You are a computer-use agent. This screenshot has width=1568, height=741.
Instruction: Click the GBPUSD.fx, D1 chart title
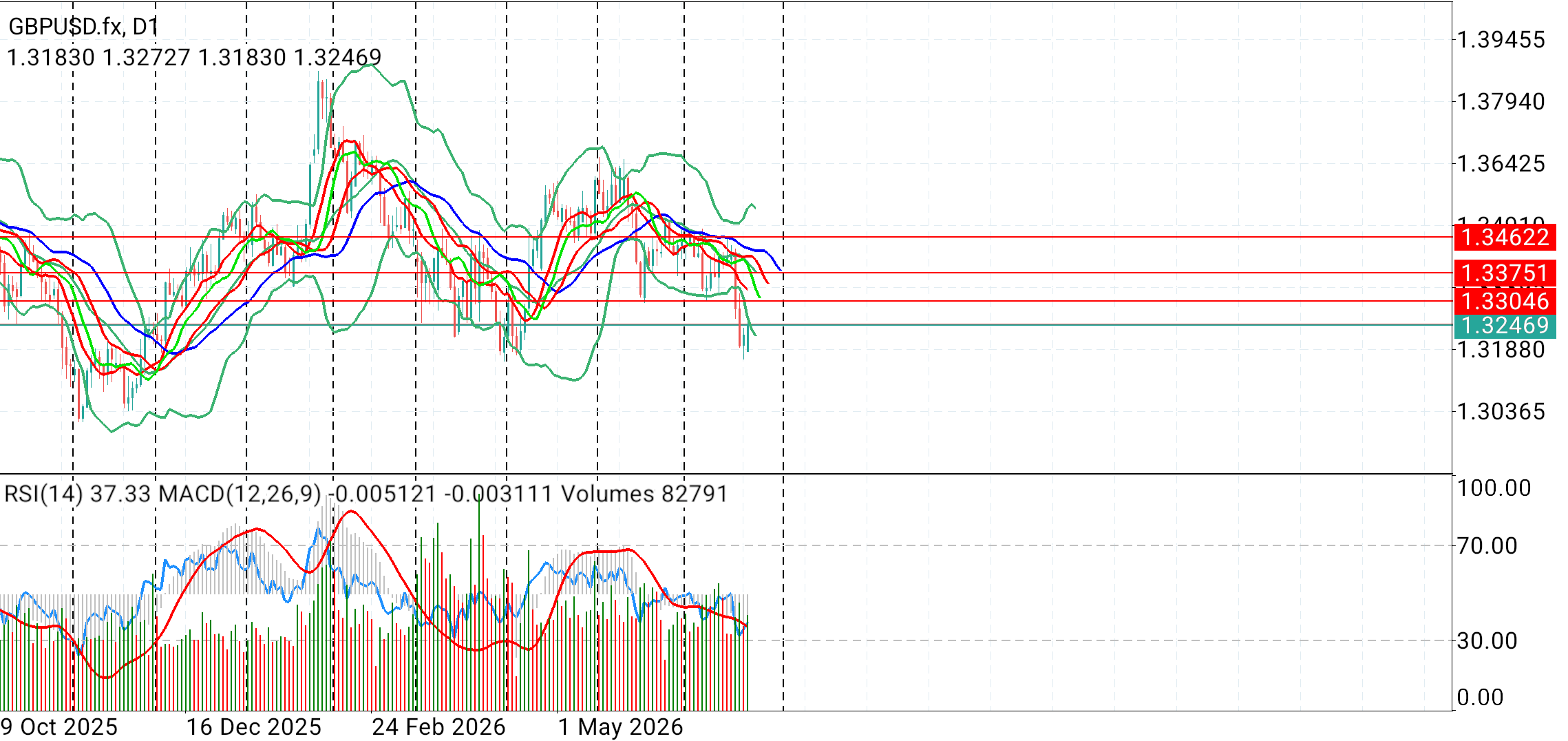pyautogui.click(x=83, y=26)
